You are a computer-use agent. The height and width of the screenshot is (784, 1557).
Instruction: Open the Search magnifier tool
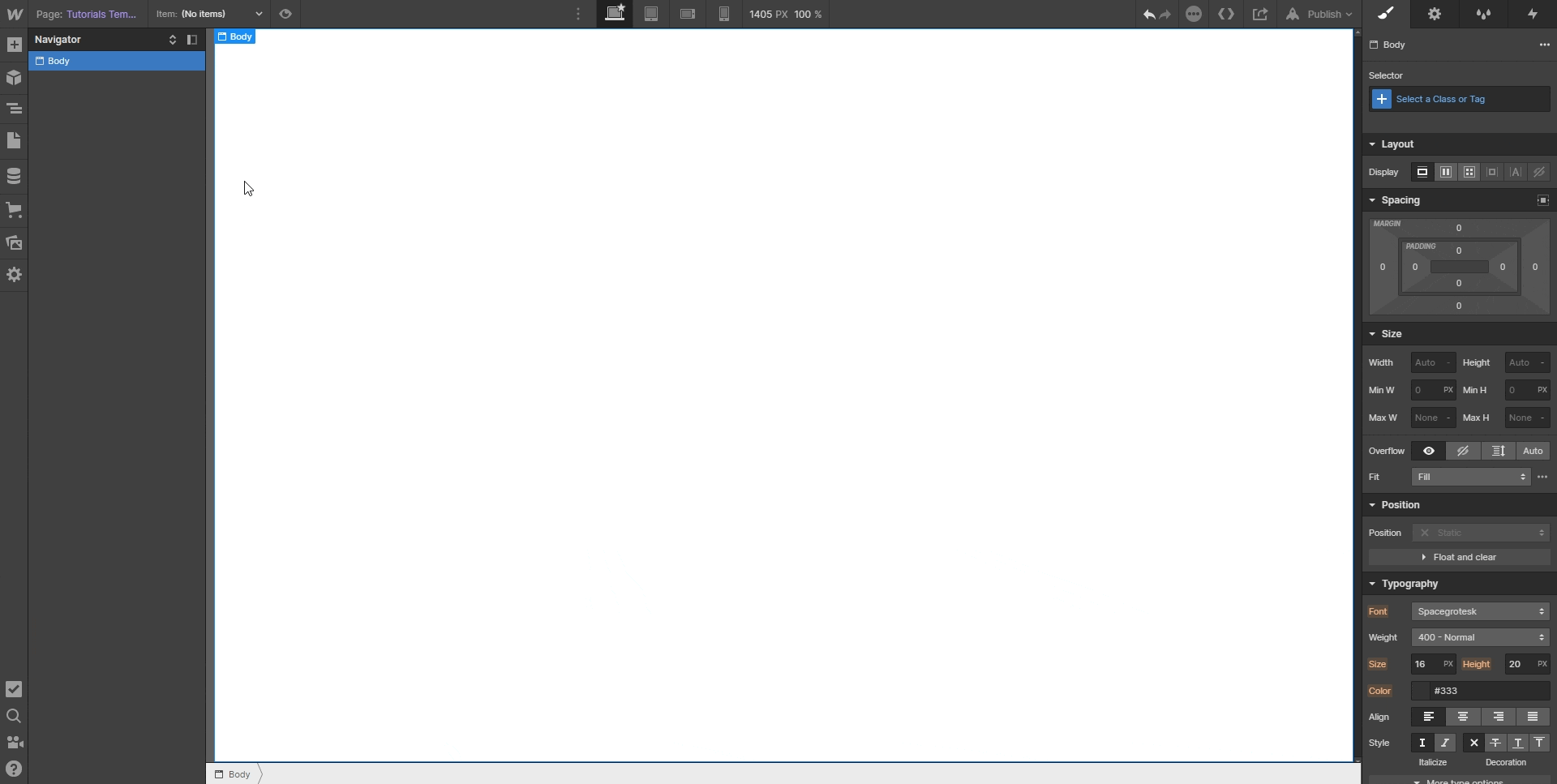pyautogui.click(x=14, y=716)
